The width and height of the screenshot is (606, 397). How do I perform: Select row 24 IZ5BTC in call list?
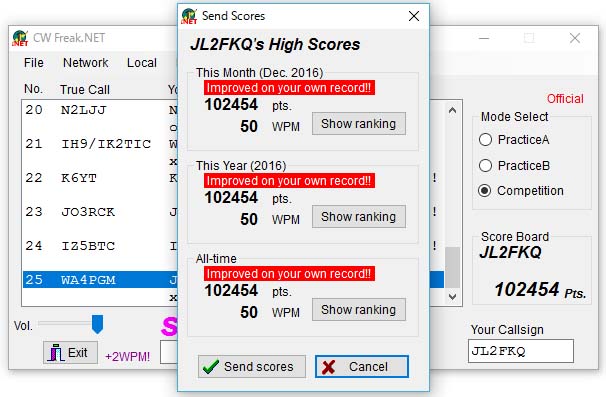pos(100,246)
